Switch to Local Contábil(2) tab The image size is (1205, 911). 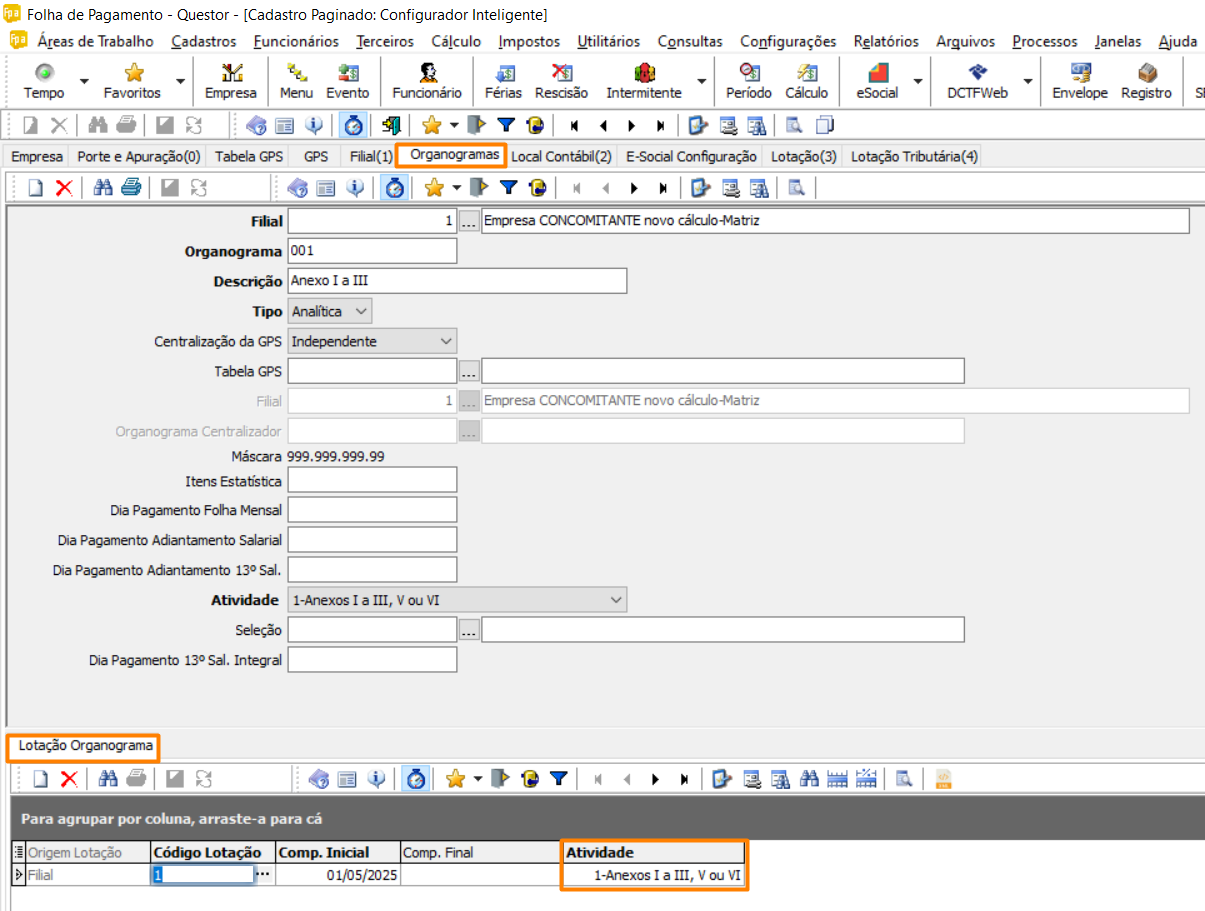pos(561,156)
